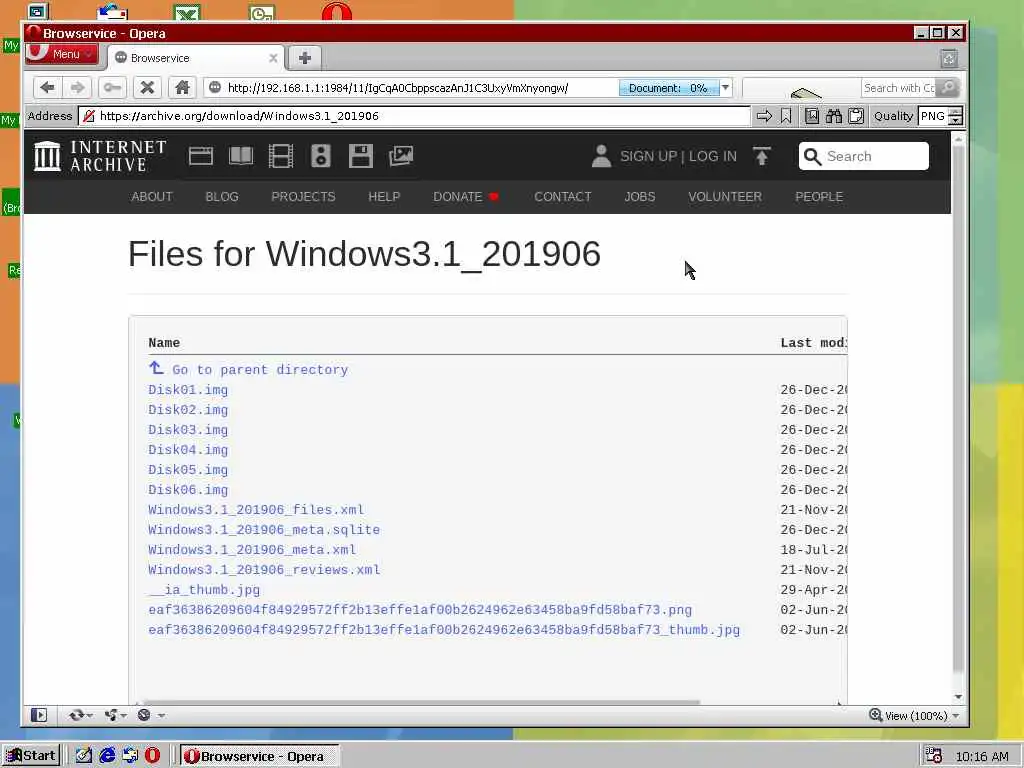The image size is (1024, 768).
Task: Increase Quality with the up stepper
Action: pyautogui.click(x=955, y=112)
